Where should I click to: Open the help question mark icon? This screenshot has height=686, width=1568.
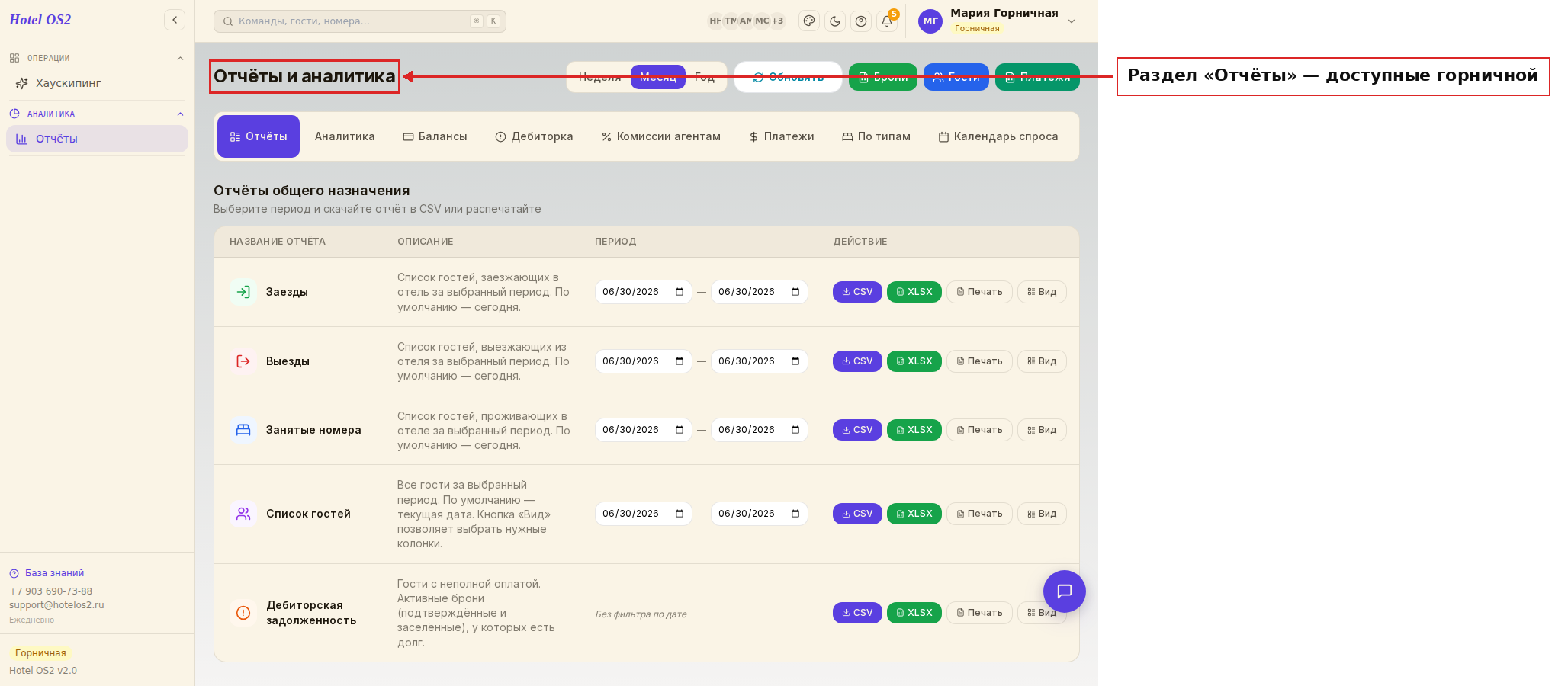point(861,21)
